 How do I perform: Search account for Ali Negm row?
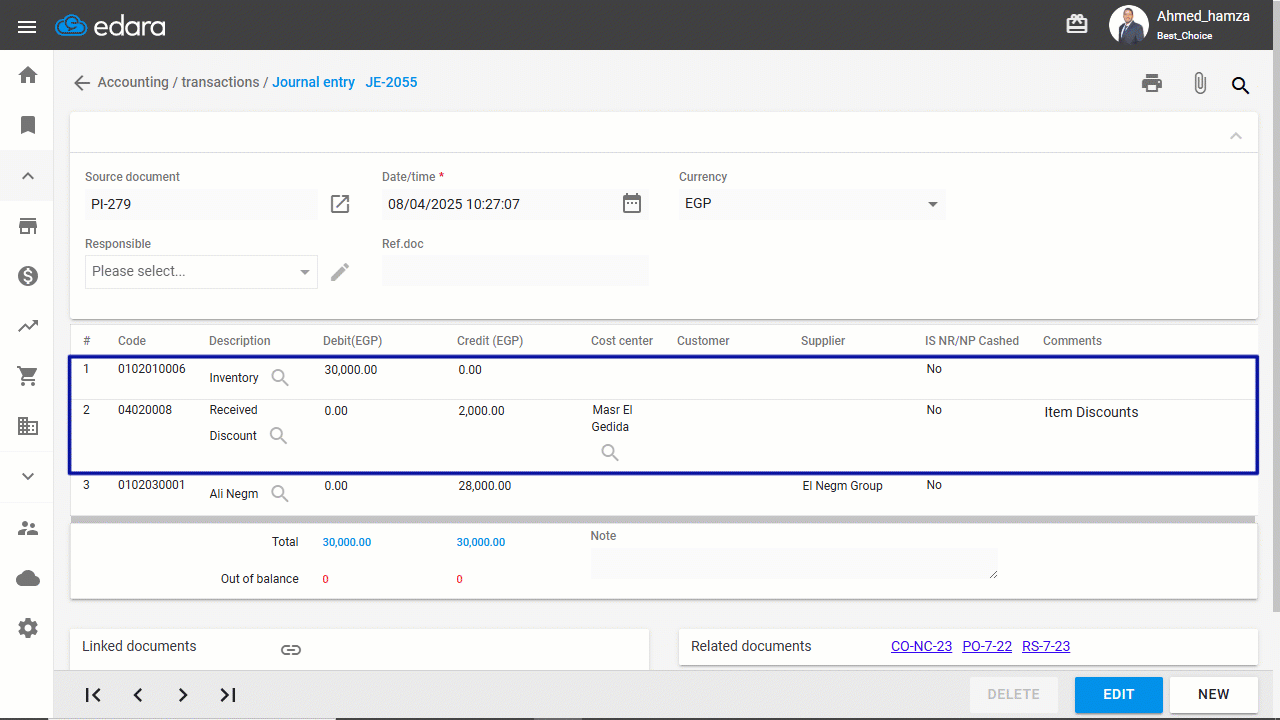point(280,494)
